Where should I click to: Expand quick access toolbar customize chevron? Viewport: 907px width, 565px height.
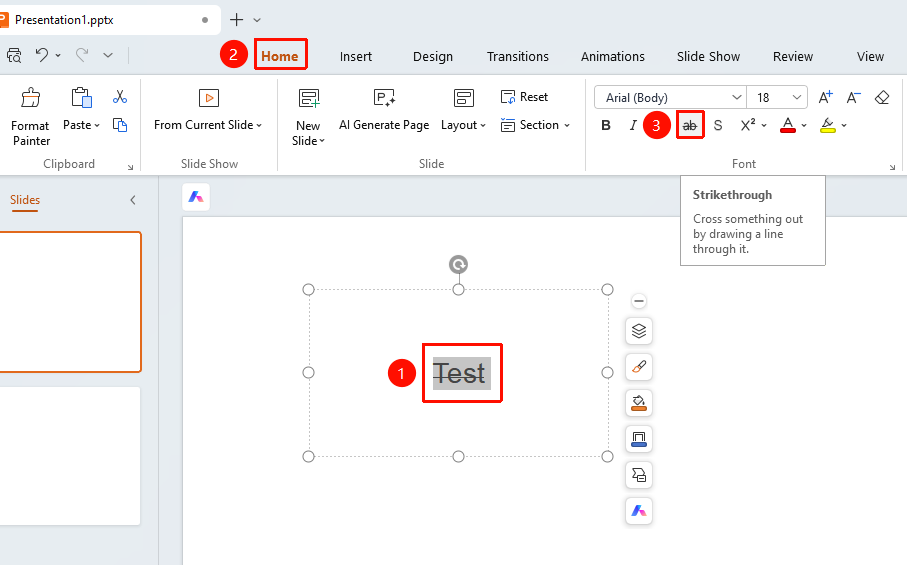(x=108, y=56)
